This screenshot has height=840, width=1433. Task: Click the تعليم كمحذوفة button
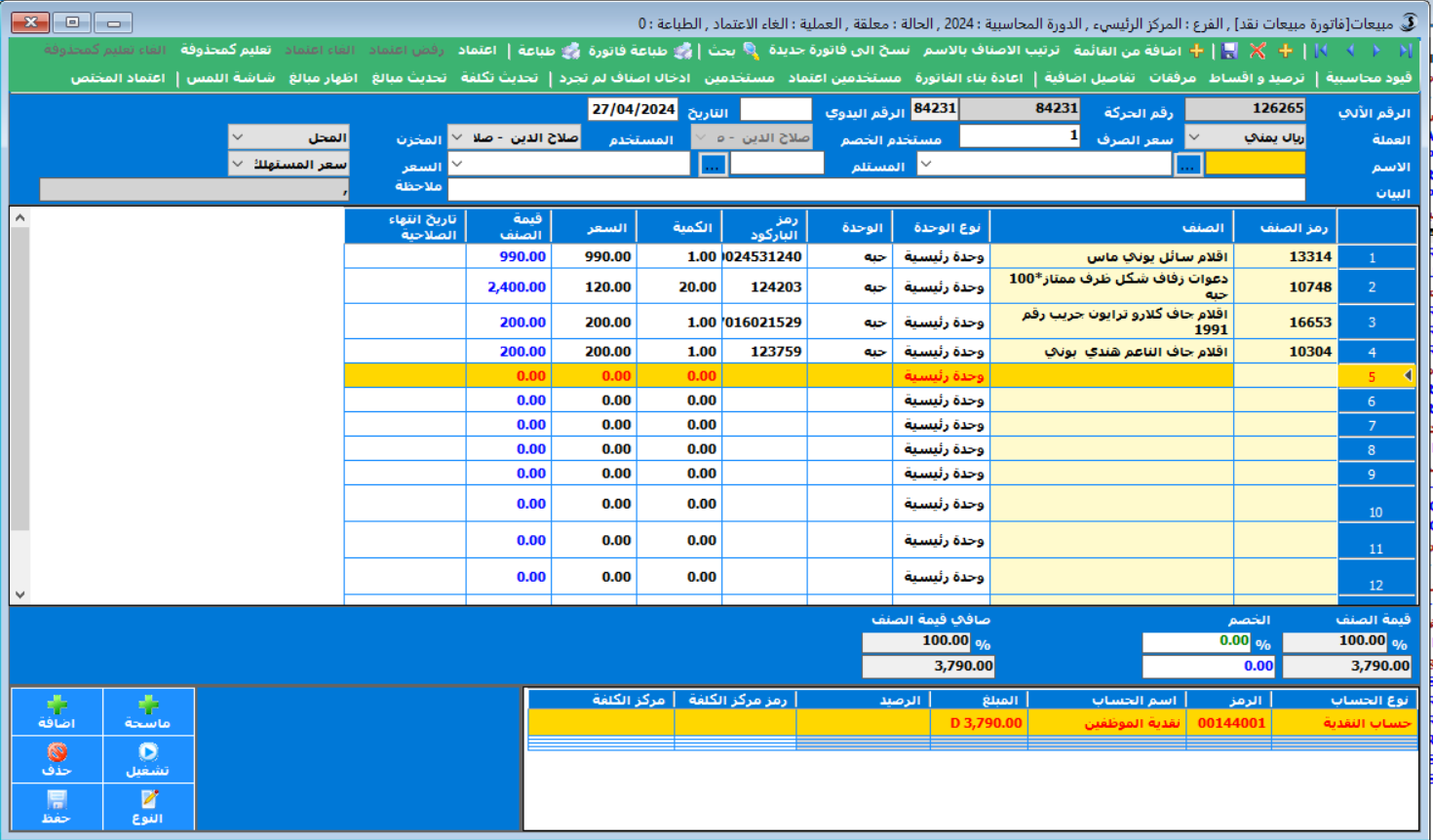point(225,50)
